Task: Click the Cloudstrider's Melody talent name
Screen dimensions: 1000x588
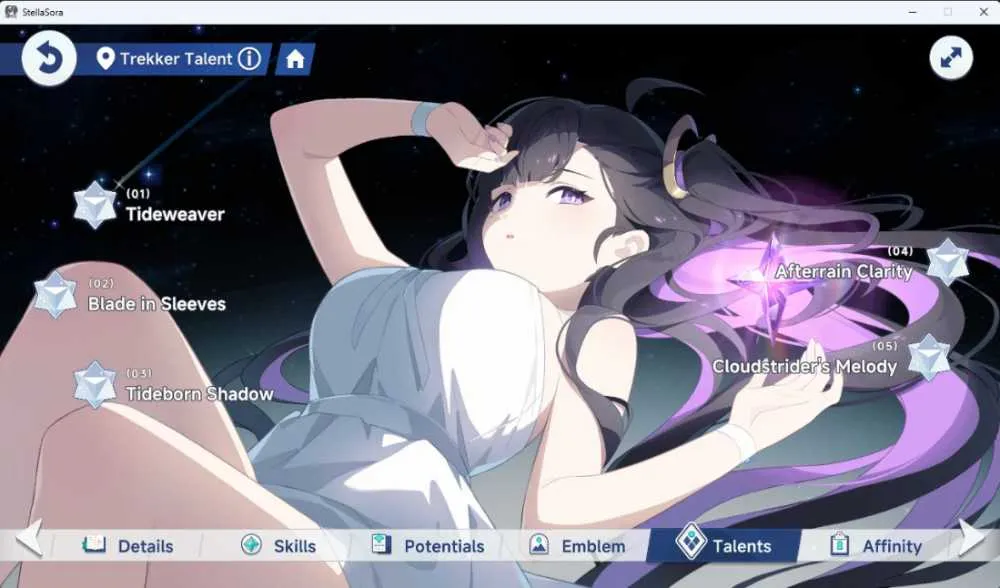Action: tap(804, 367)
